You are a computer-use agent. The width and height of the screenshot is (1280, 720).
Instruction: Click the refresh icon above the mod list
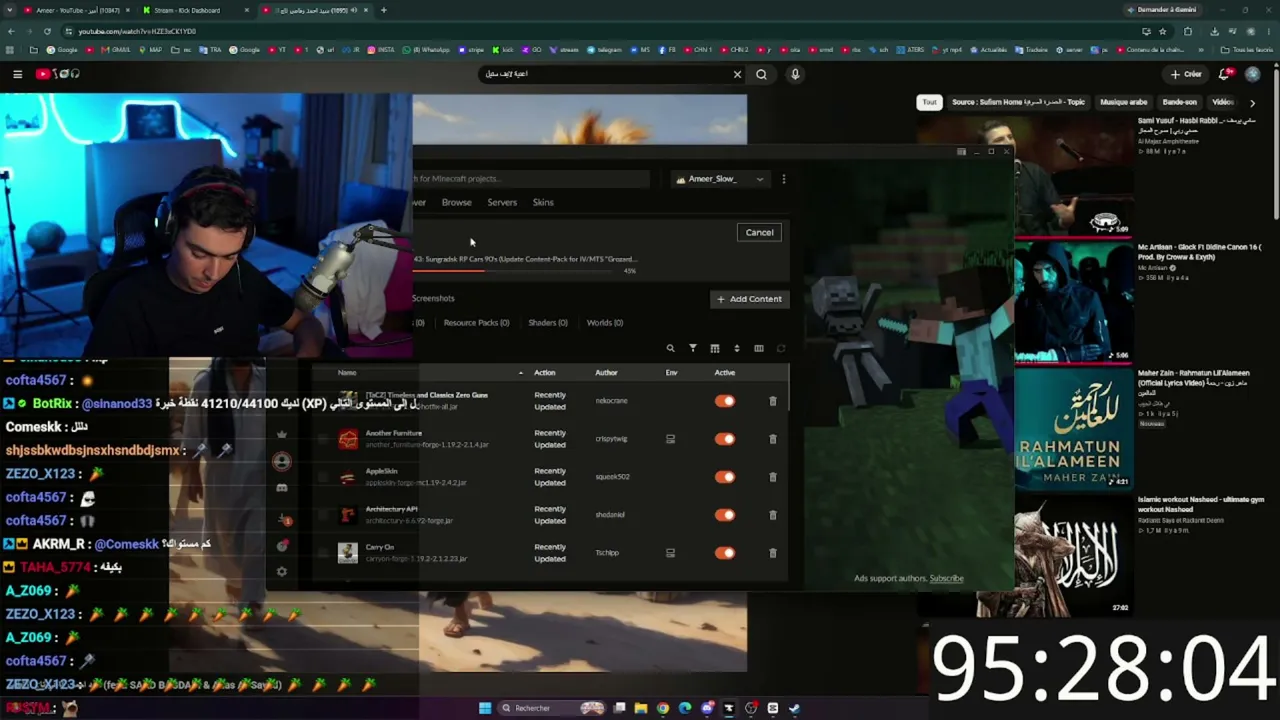[x=781, y=349]
